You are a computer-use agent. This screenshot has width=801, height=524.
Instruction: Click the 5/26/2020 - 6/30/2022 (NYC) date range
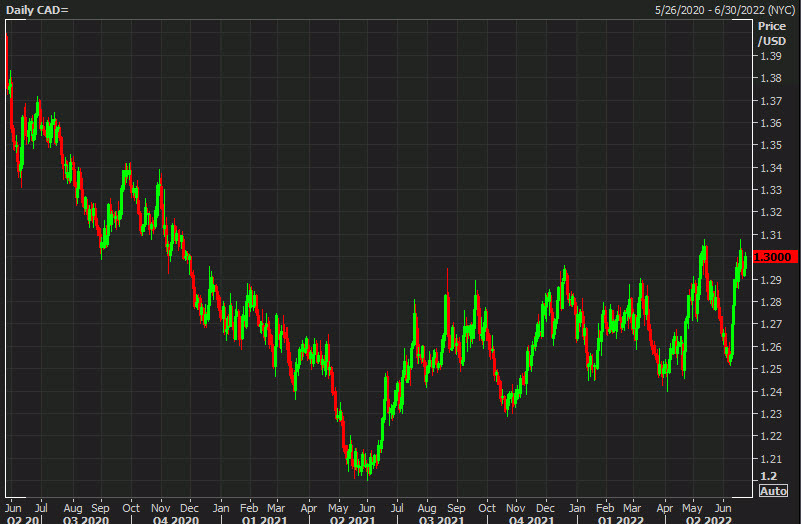[x=724, y=10]
